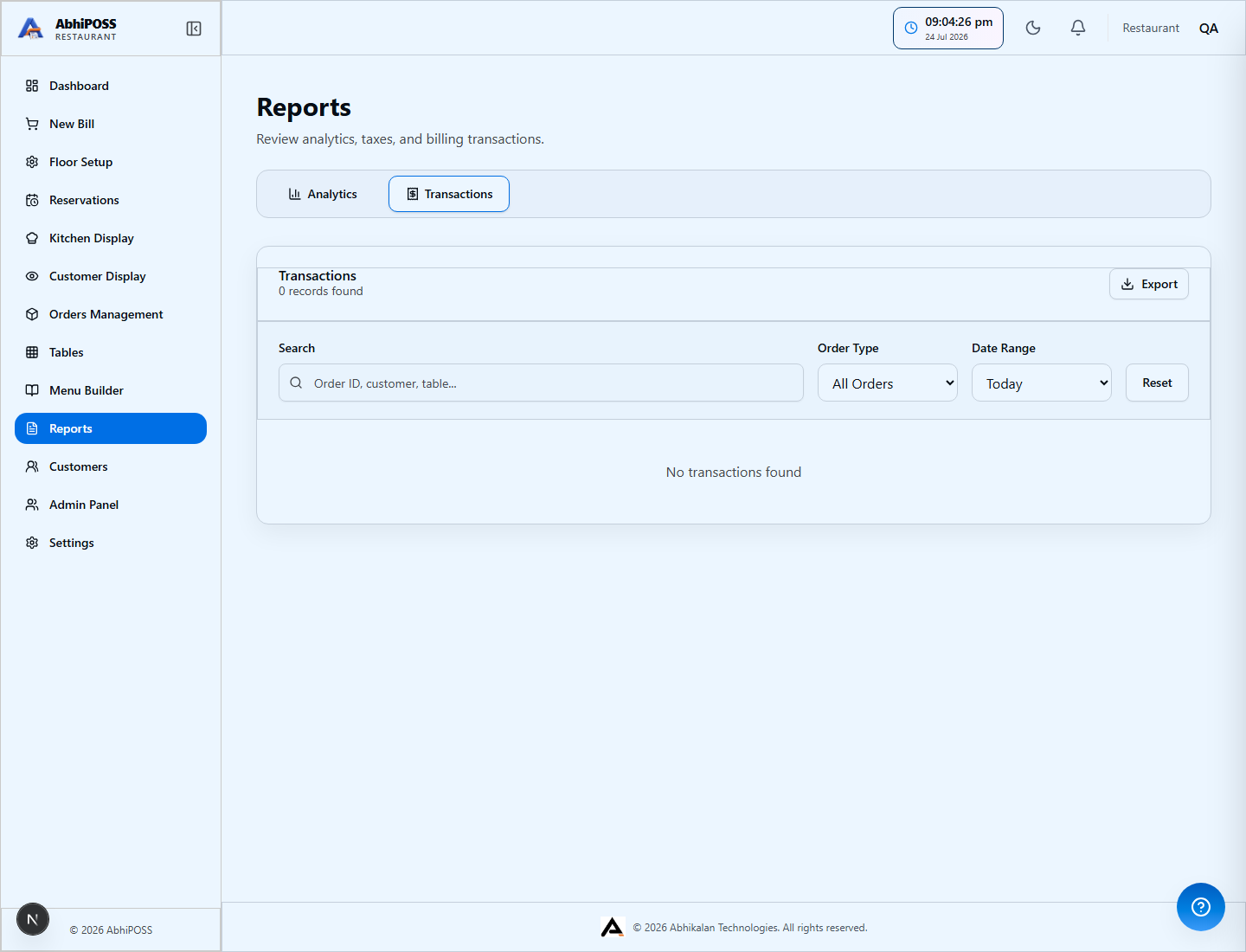Click the Customer Display eye icon
The height and width of the screenshot is (952, 1246).
[32, 276]
